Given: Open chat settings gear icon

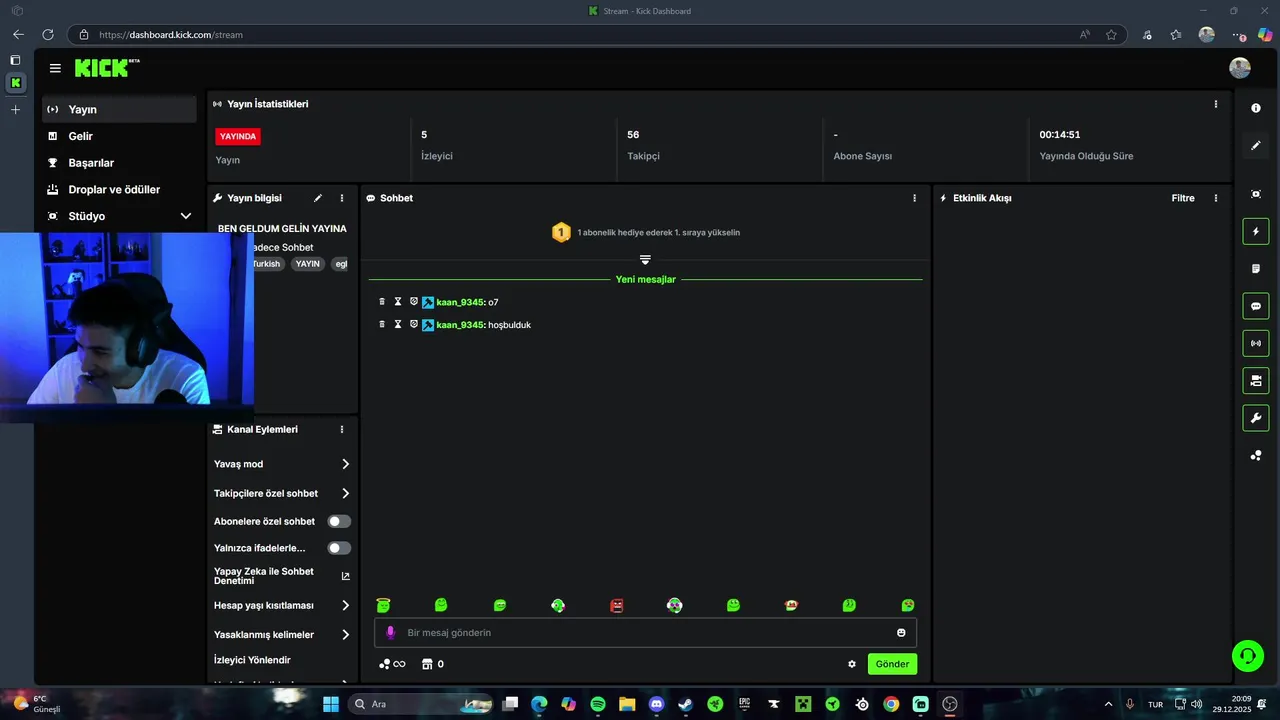Looking at the screenshot, I should coord(852,664).
